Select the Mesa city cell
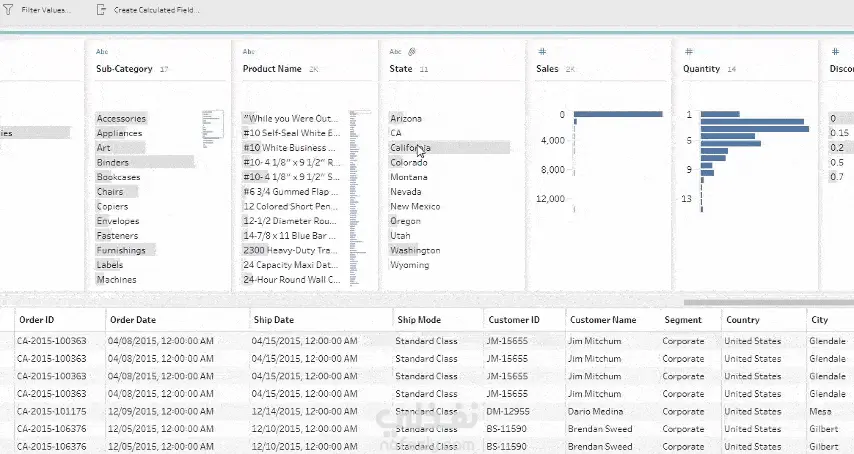 (x=820, y=412)
